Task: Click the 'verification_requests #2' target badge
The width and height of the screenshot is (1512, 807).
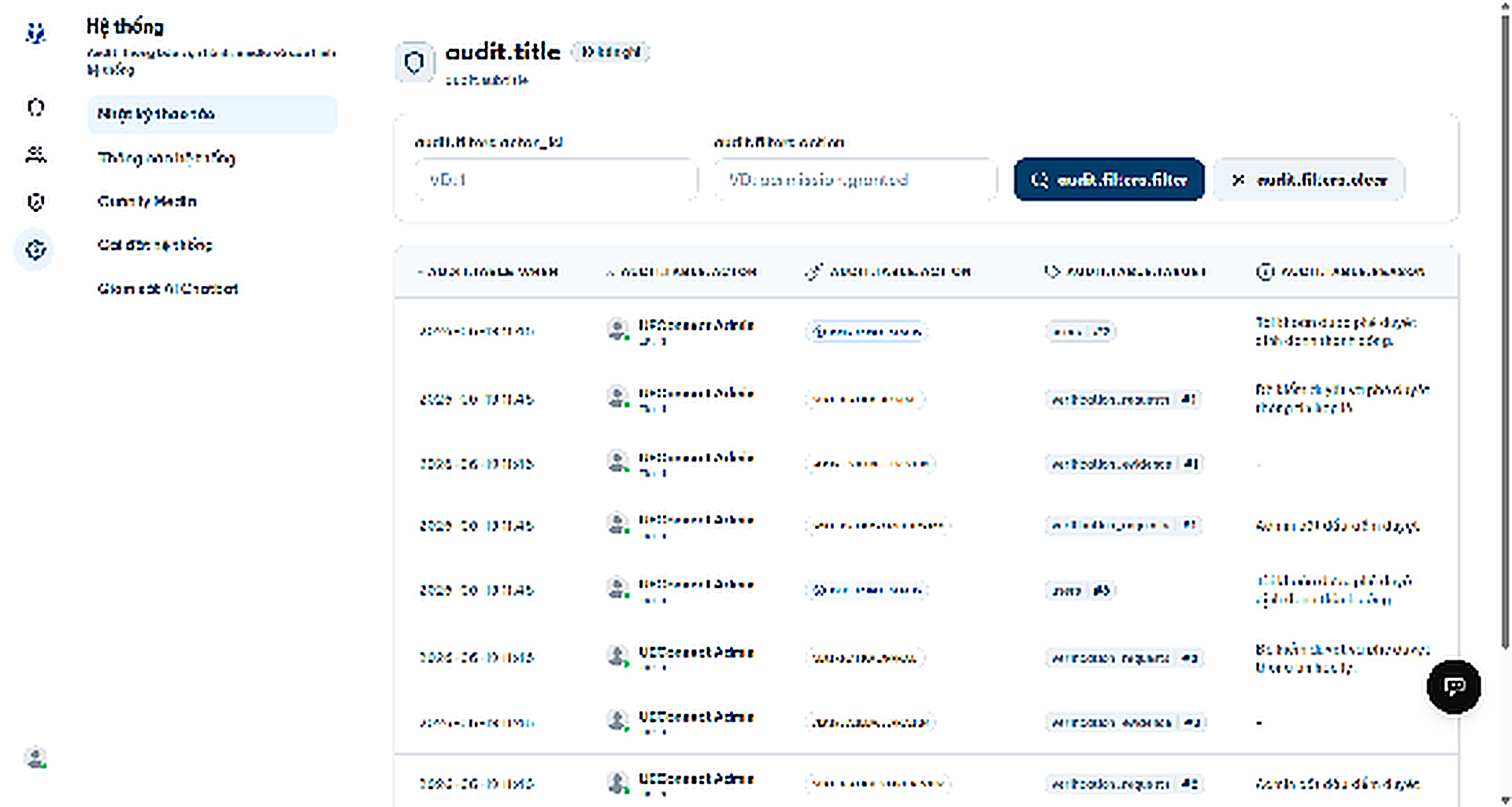Action: tap(1124, 783)
